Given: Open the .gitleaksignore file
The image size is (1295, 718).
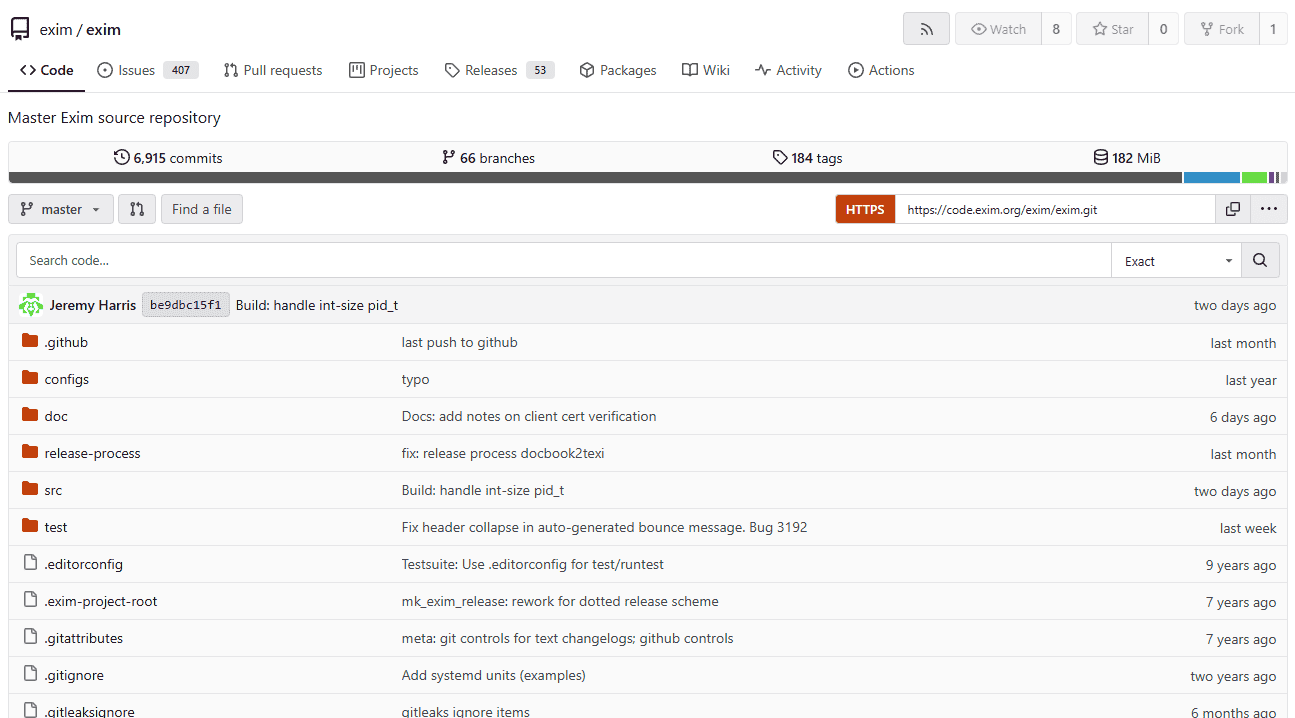Looking at the screenshot, I should pos(89,712).
